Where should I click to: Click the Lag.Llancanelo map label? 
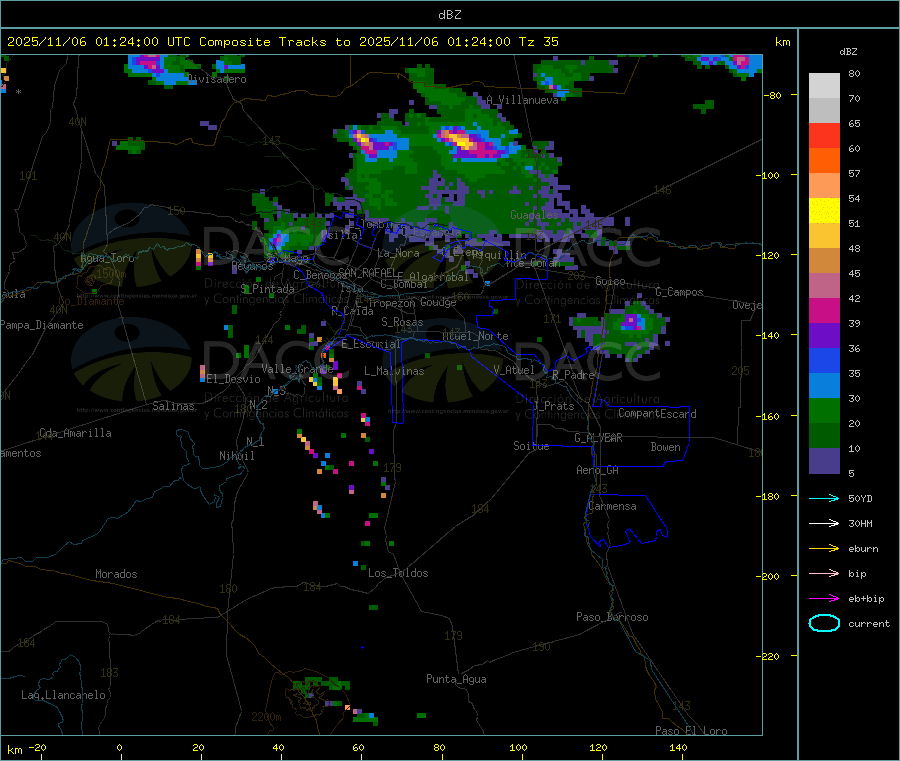tap(64, 695)
